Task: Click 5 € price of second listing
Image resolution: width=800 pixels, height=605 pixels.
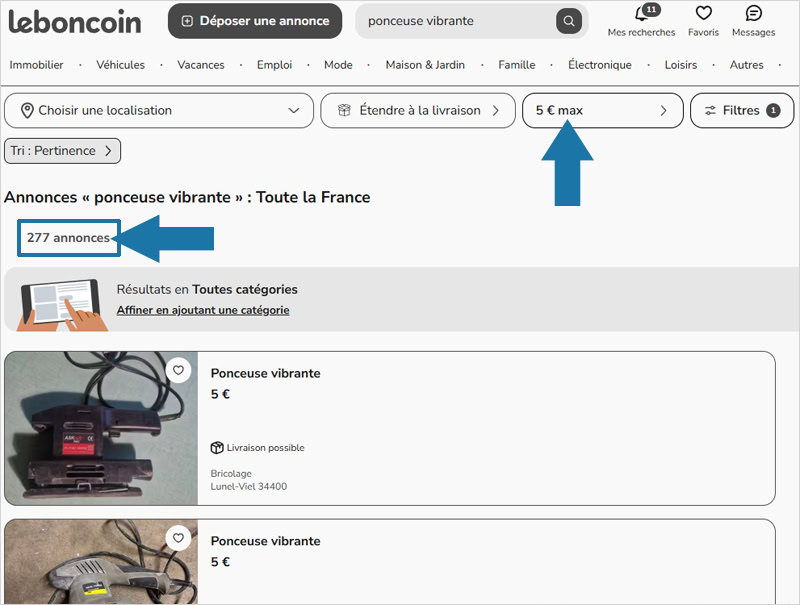Action: coord(220,562)
